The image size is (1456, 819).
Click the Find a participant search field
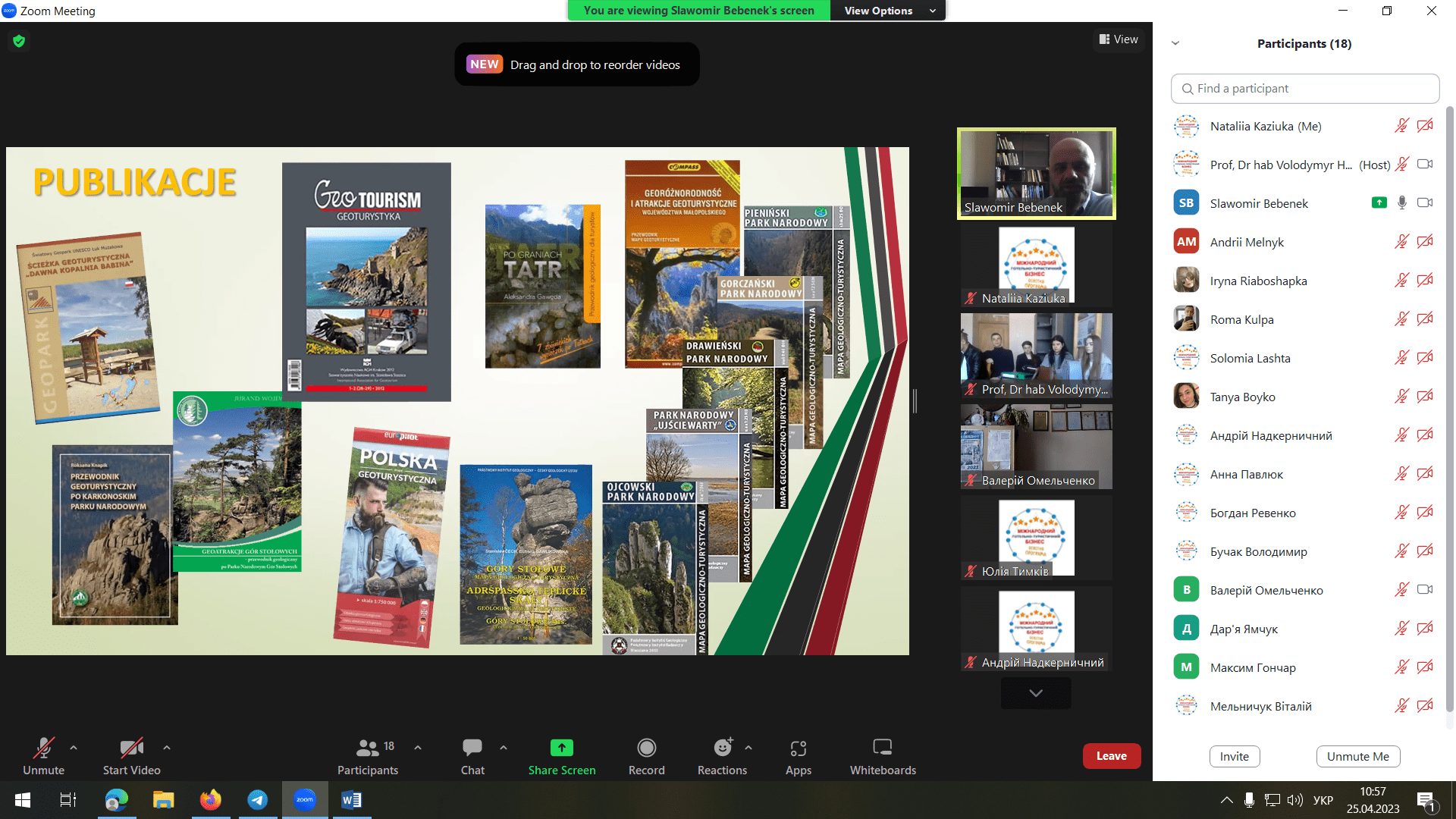point(1304,89)
